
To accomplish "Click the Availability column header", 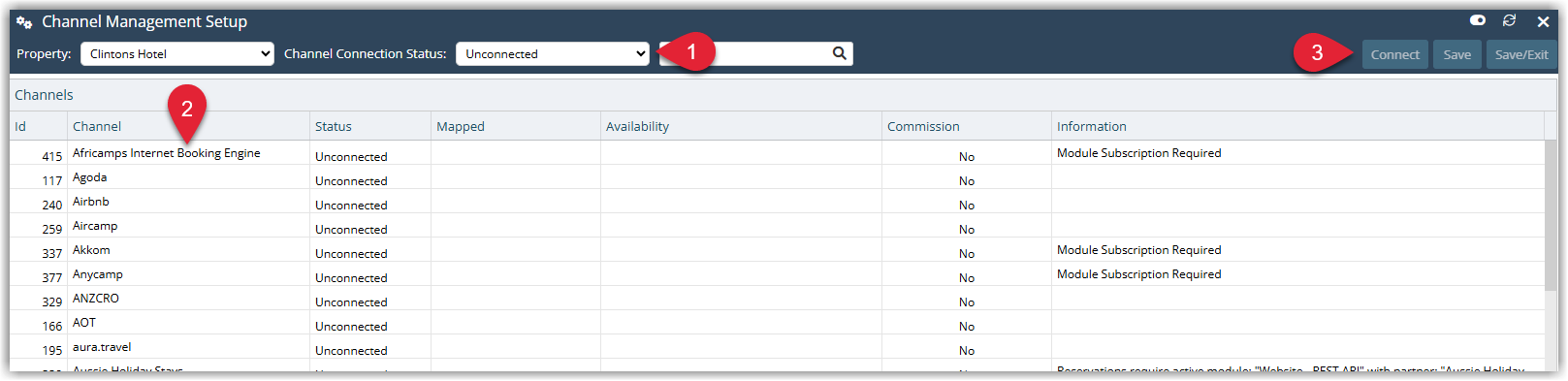I will tap(741, 126).
